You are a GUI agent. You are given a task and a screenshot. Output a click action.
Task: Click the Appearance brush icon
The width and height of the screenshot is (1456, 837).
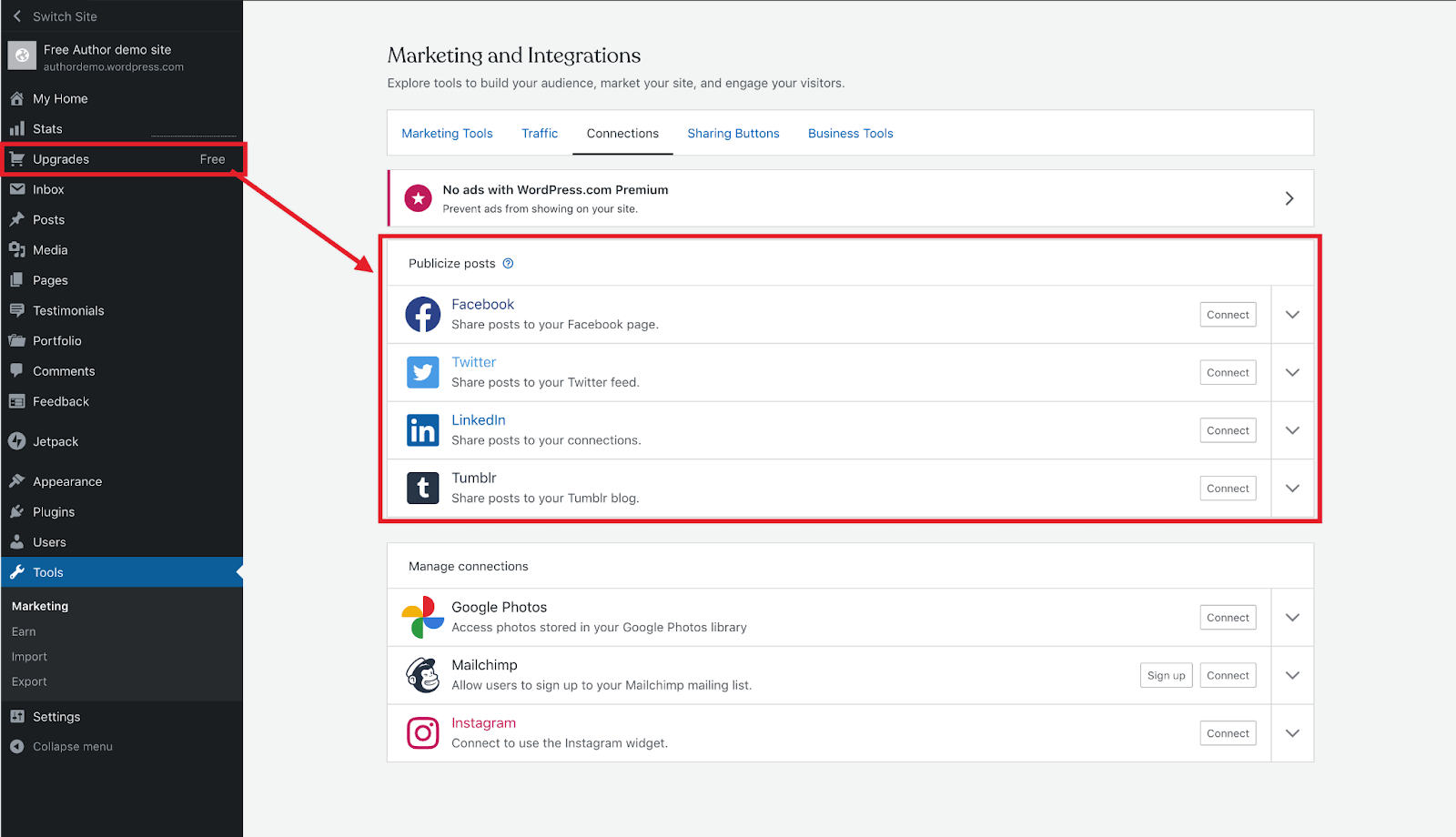click(16, 481)
